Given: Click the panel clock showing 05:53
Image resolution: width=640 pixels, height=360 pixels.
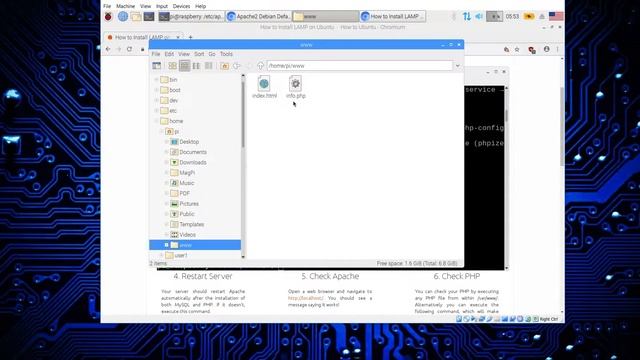Looking at the screenshot, I should 512,16.
